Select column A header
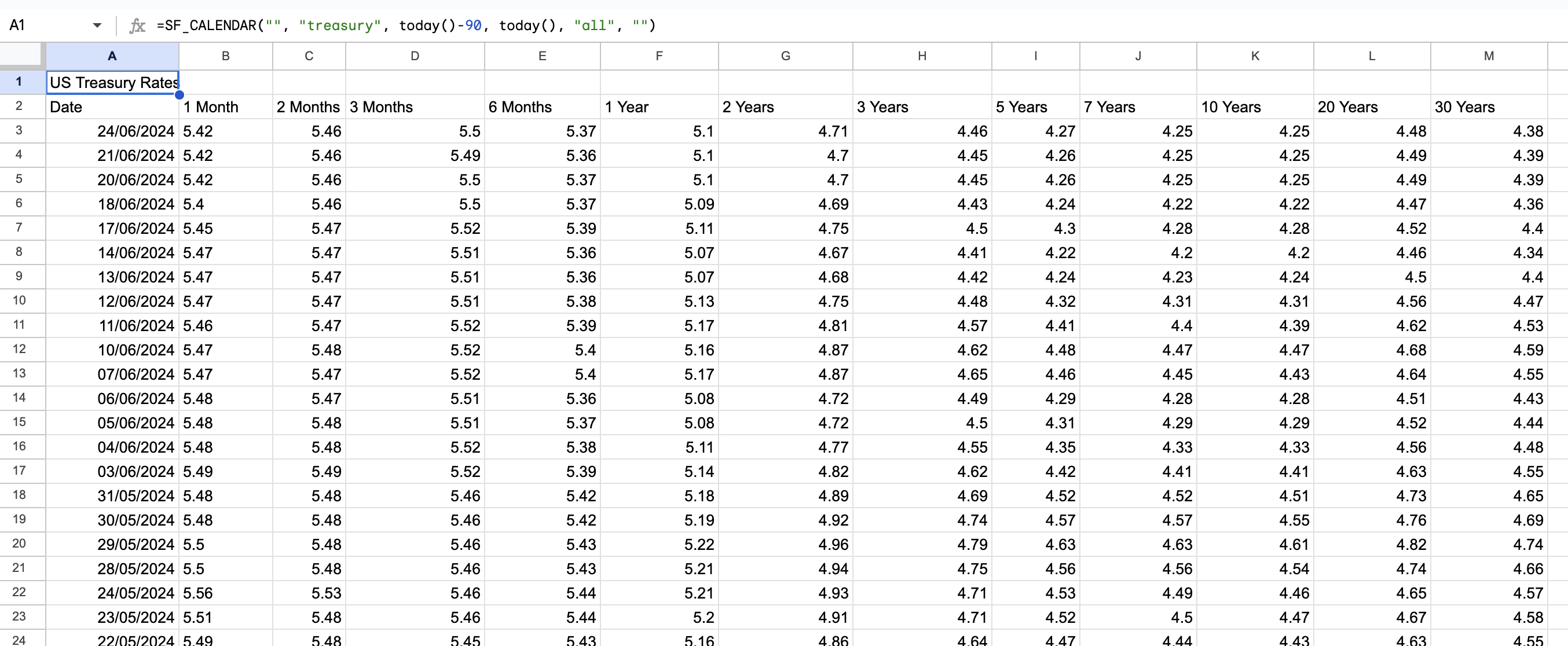This screenshot has width=1568, height=646. pos(112,56)
